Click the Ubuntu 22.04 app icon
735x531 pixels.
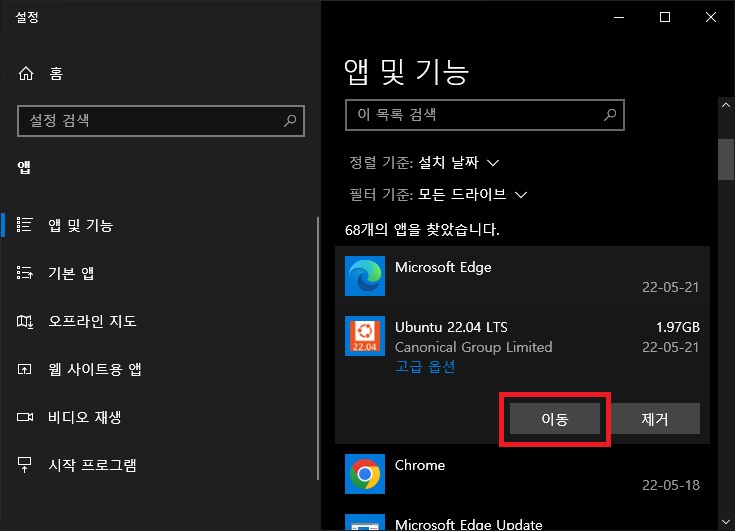point(365,336)
